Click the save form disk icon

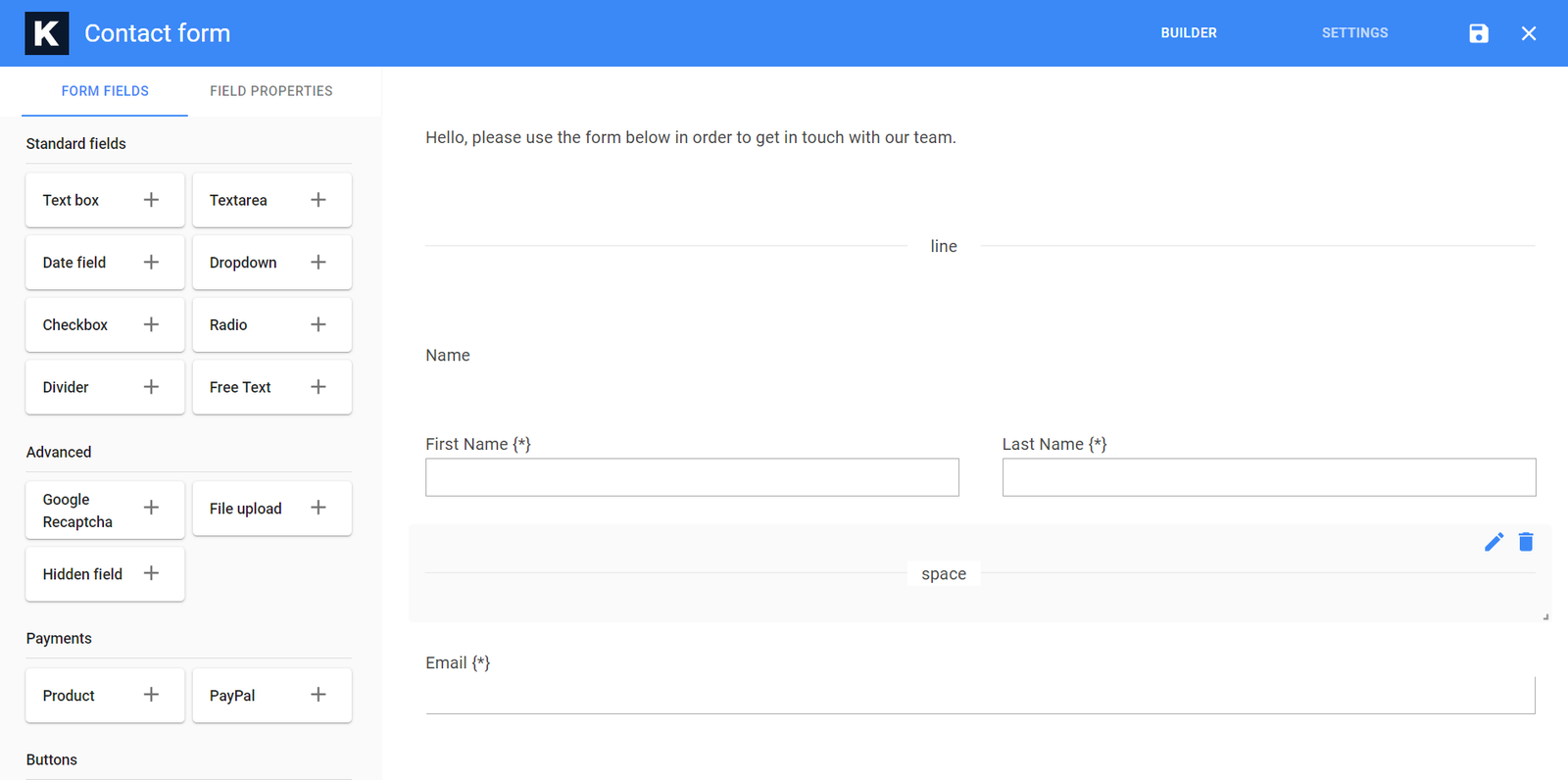point(1479,33)
